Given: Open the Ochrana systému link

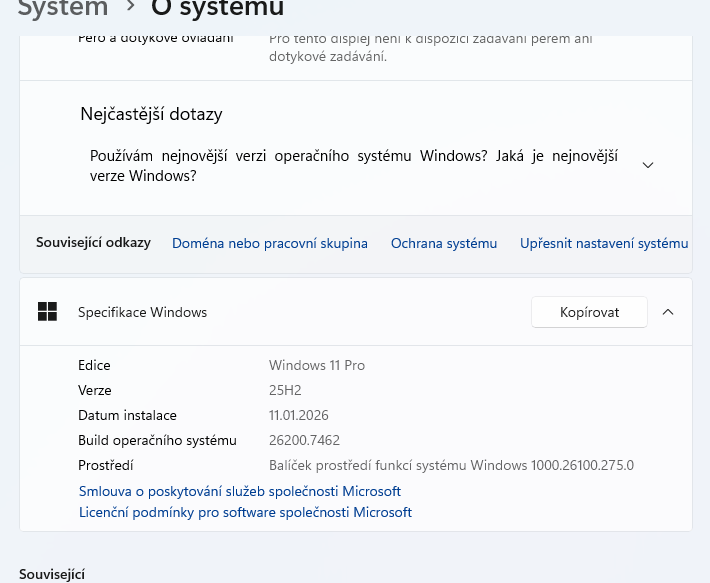Looking at the screenshot, I should (444, 243).
